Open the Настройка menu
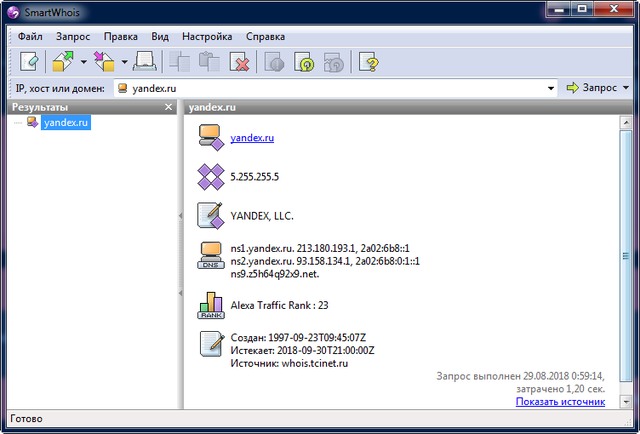Viewport: 640px width, 434px height. point(207,36)
